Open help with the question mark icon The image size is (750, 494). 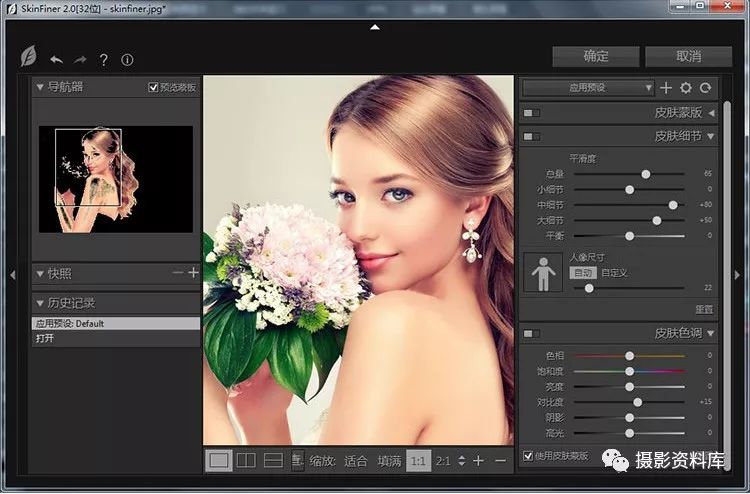(x=103, y=59)
